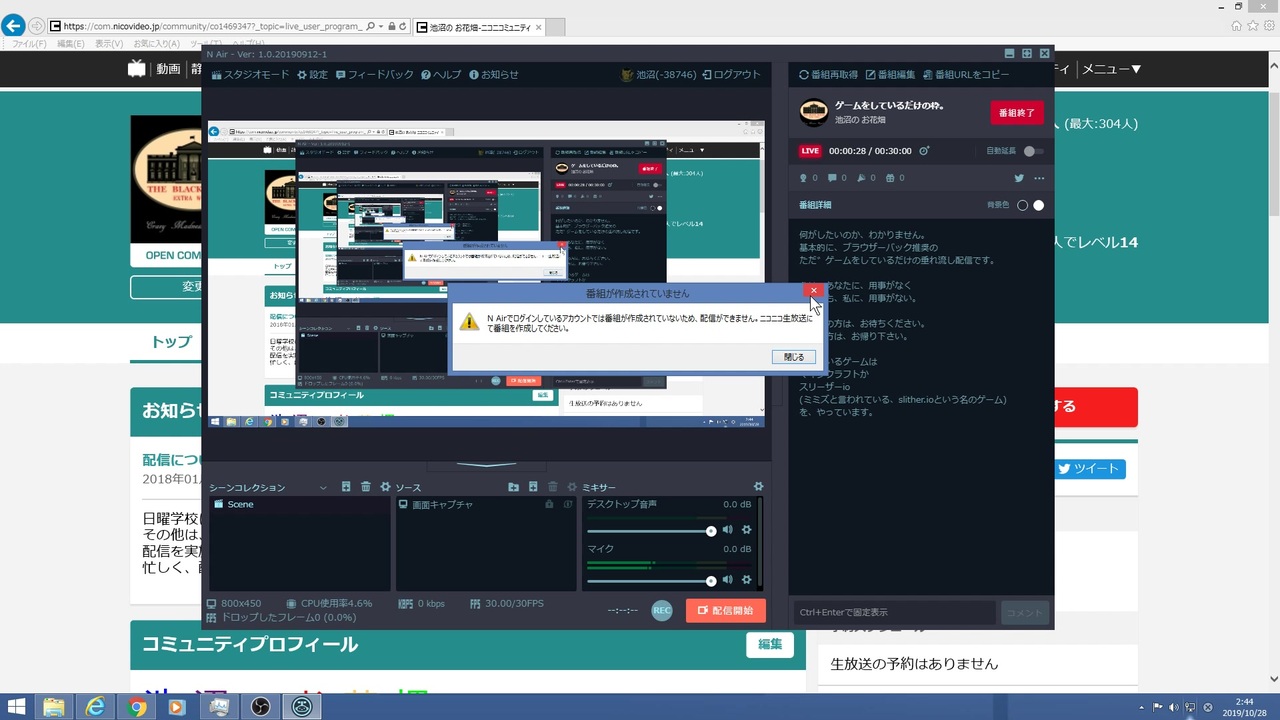Click the extend-time clock icon beside timer
The width and height of the screenshot is (1280, 720).
(x=924, y=151)
